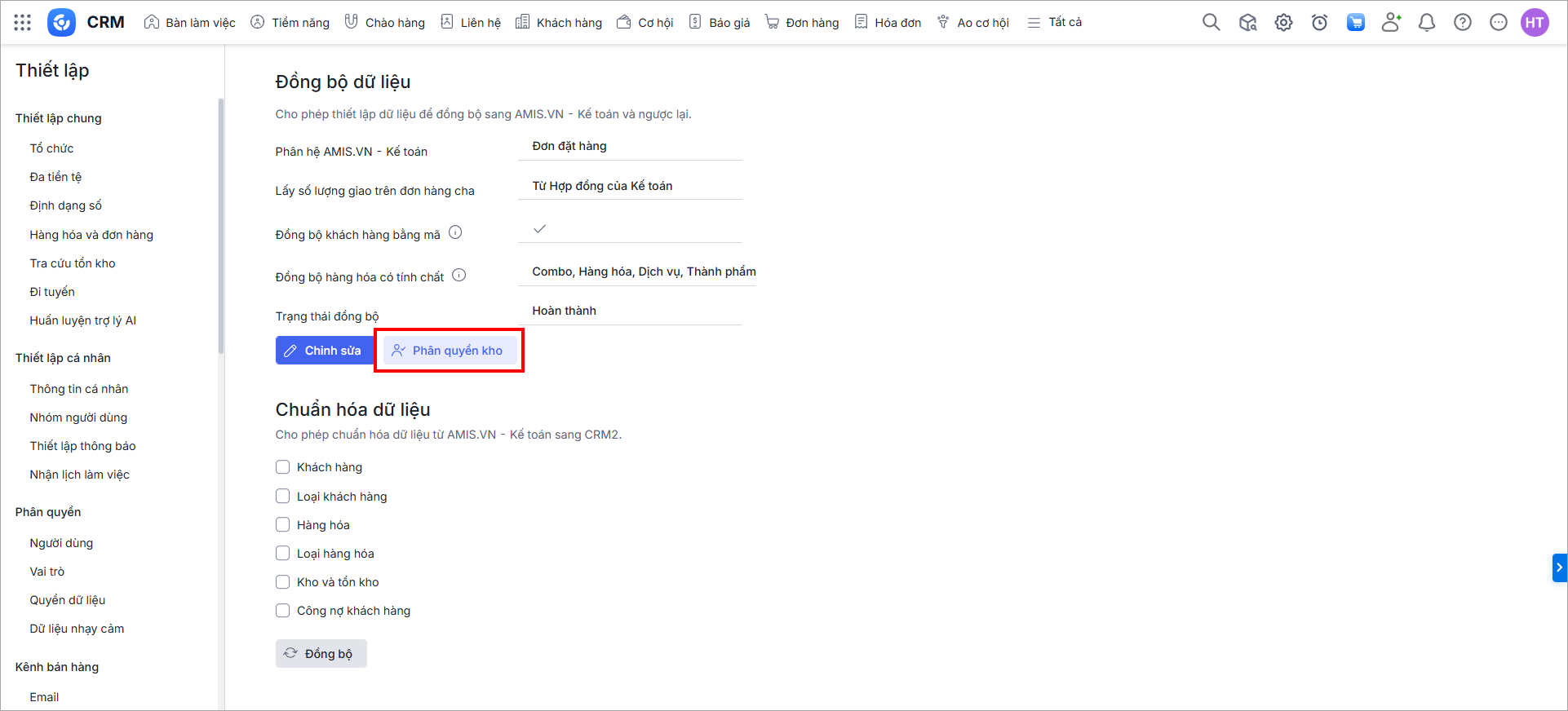1568x711 pixels.
Task: Expand the Tất cả menu
Action: point(1054,23)
